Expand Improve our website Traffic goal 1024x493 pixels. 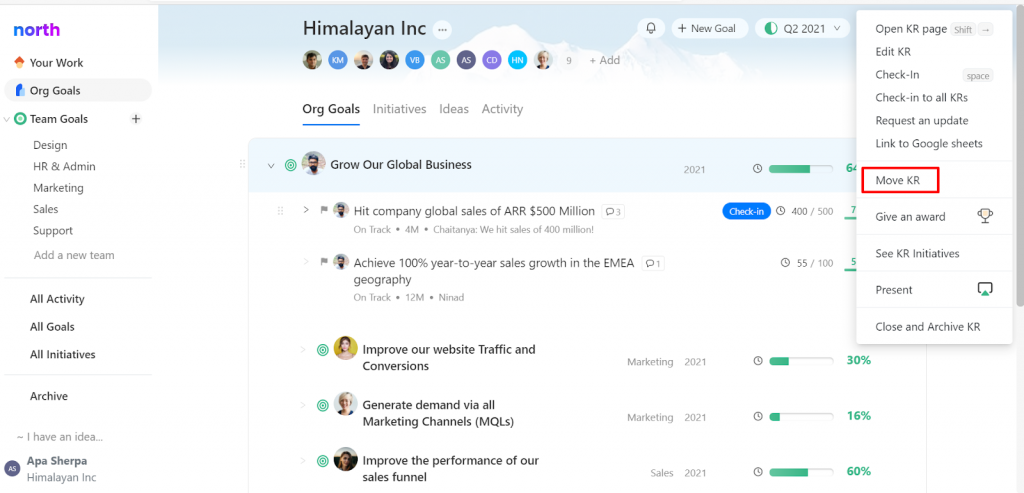303,349
